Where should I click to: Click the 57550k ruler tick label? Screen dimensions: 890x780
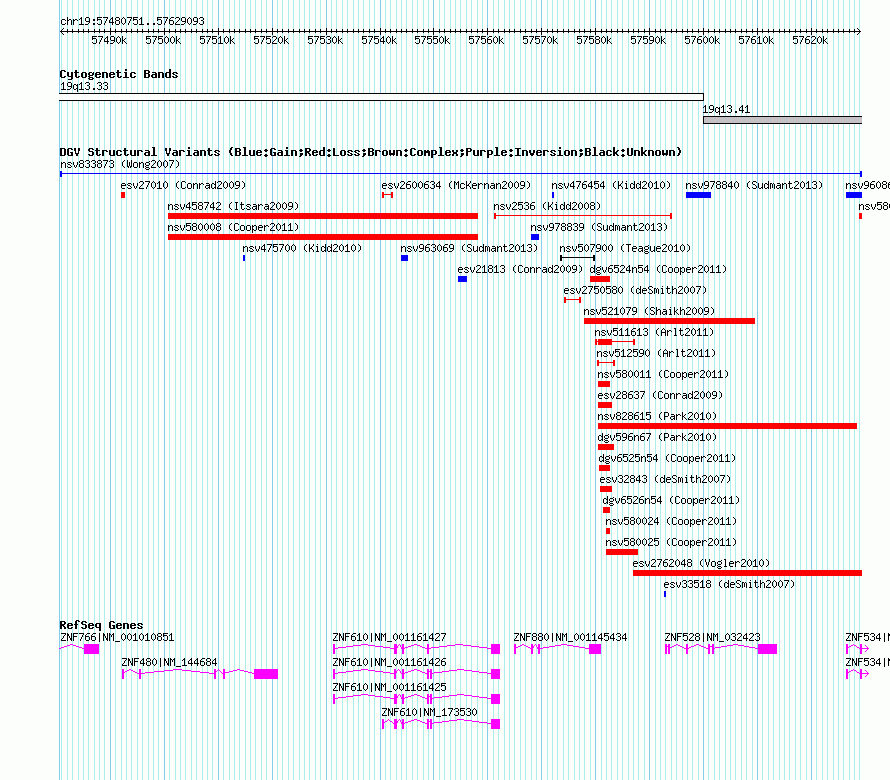[x=432, y=40]
